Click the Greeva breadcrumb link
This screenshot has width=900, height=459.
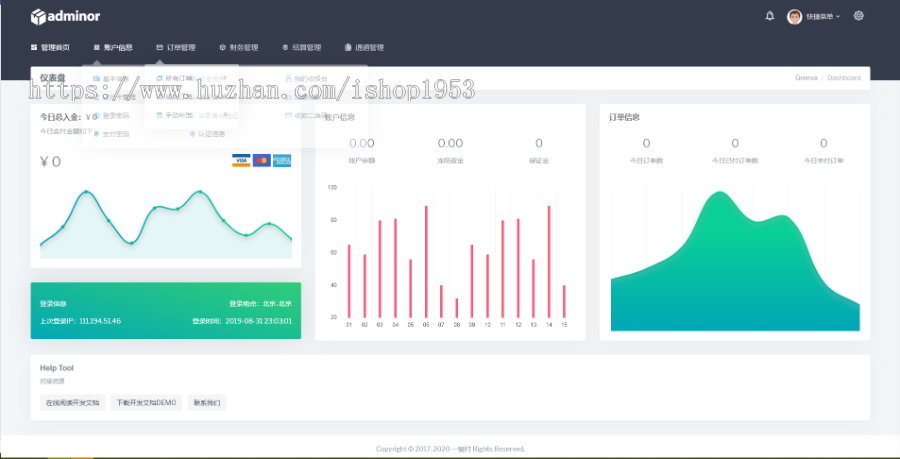tap(806, 78)
